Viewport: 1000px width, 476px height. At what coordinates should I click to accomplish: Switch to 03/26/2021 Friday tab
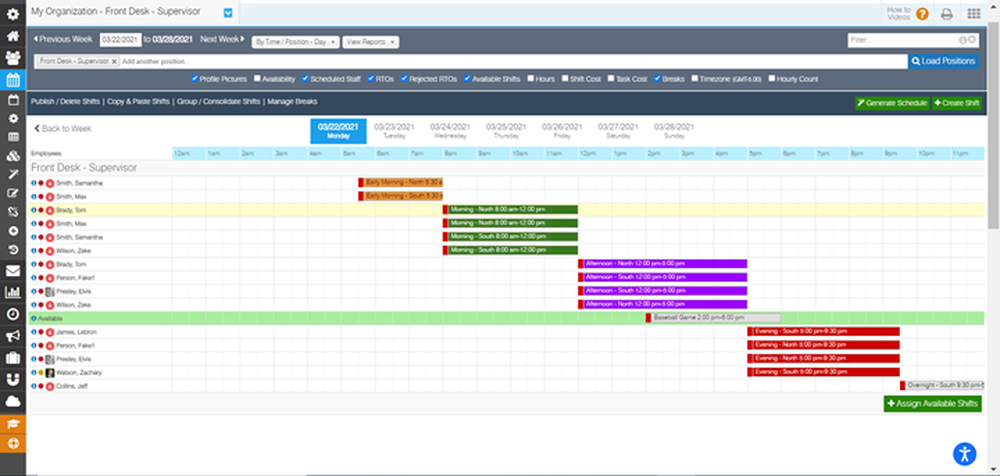[562, 131]
